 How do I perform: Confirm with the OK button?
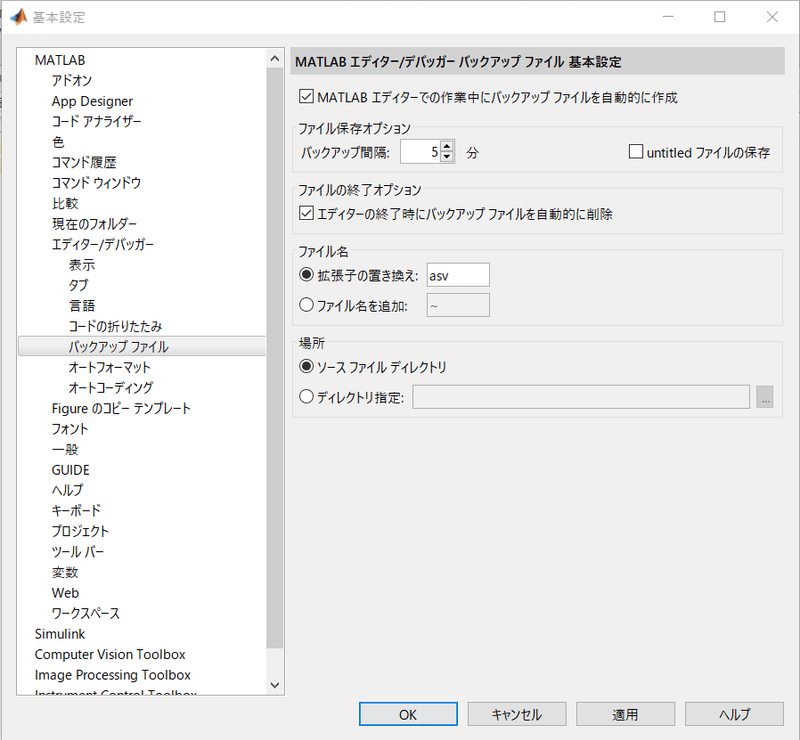(x=408, y=714)
